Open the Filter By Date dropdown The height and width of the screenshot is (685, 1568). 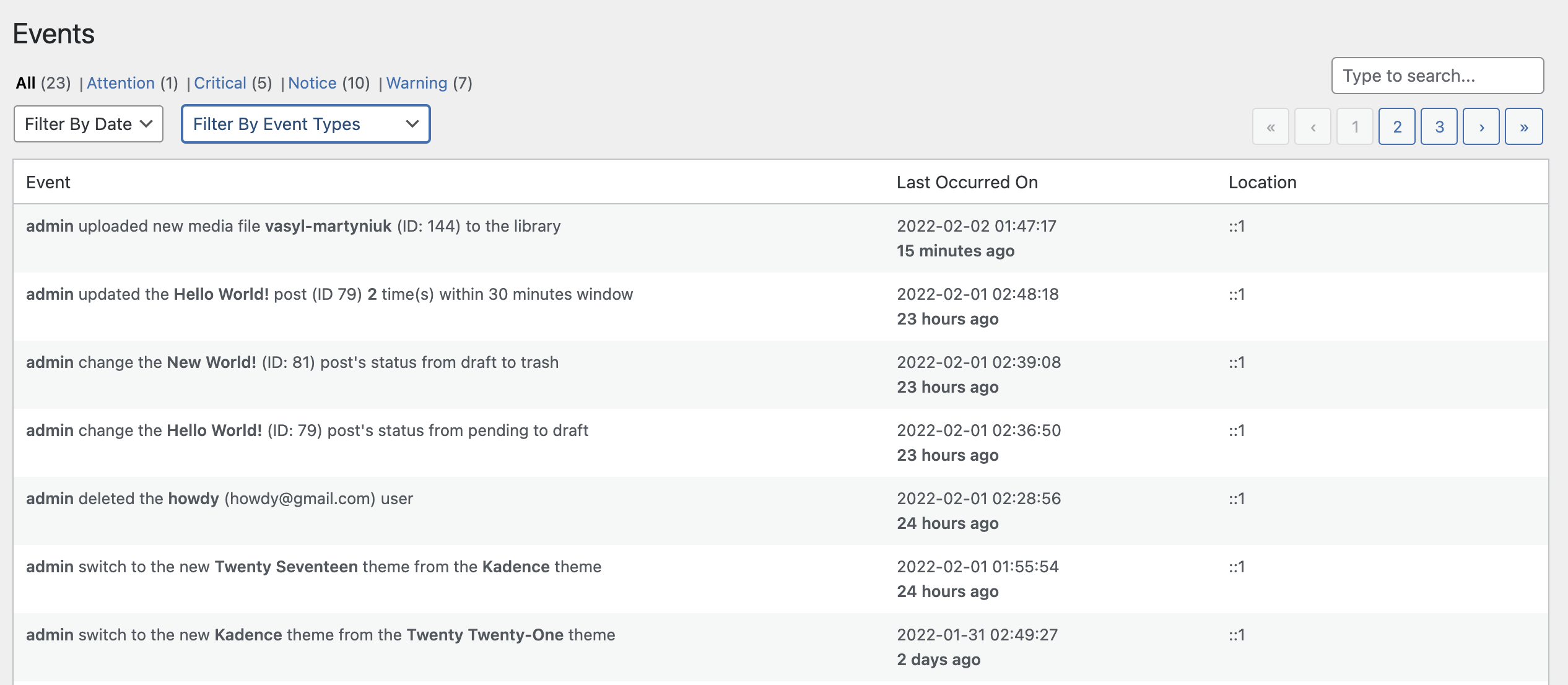click(89, 124)
